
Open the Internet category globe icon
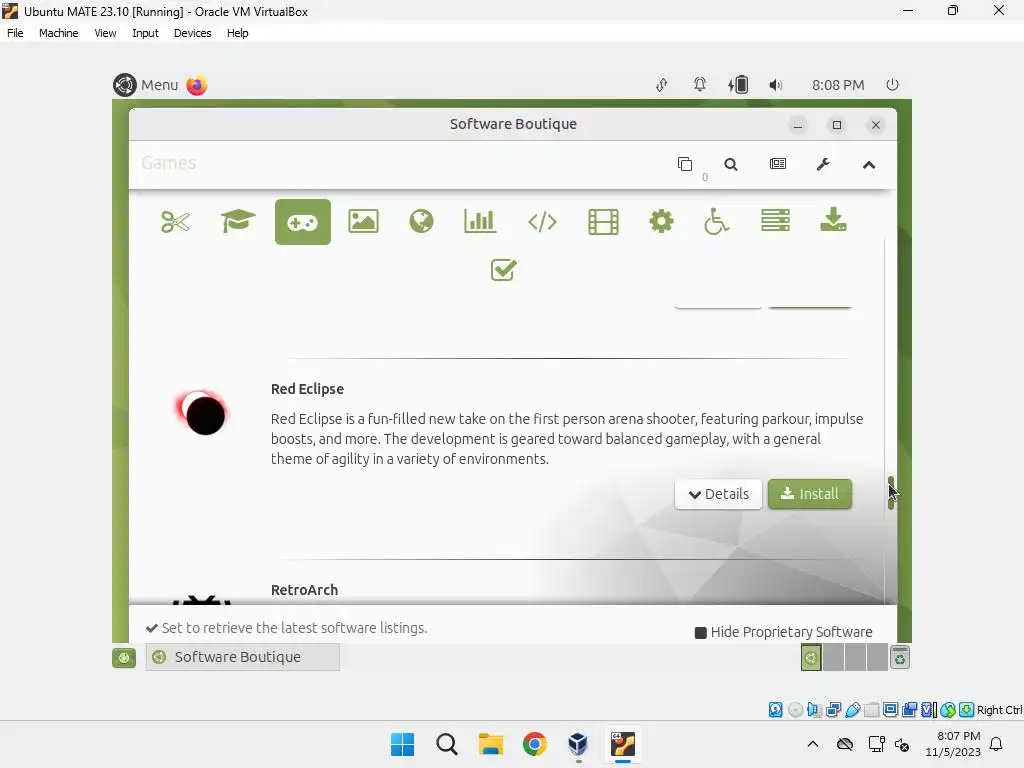[421, 221]
